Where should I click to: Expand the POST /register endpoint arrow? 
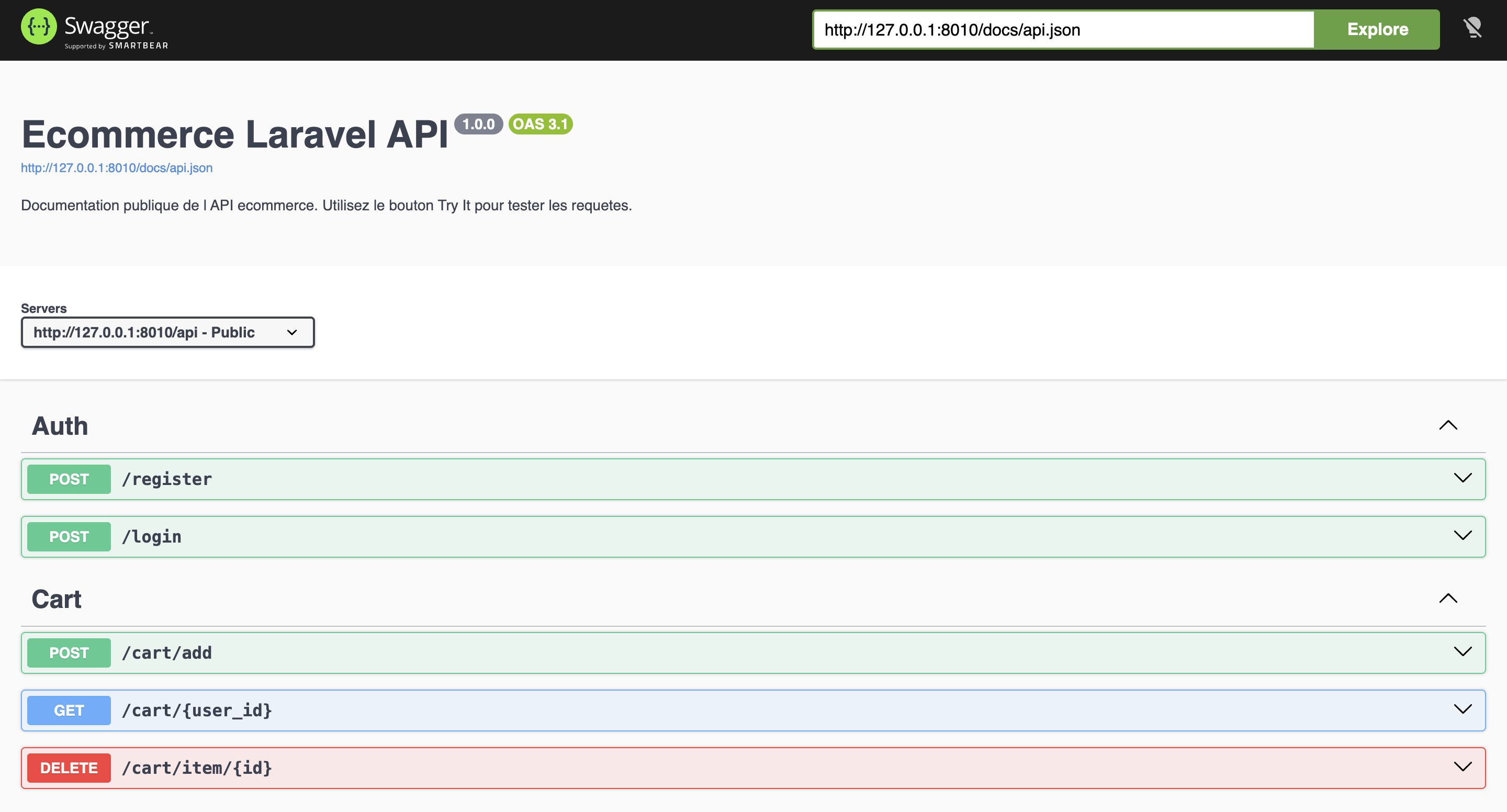click(x=1463, y=478)
